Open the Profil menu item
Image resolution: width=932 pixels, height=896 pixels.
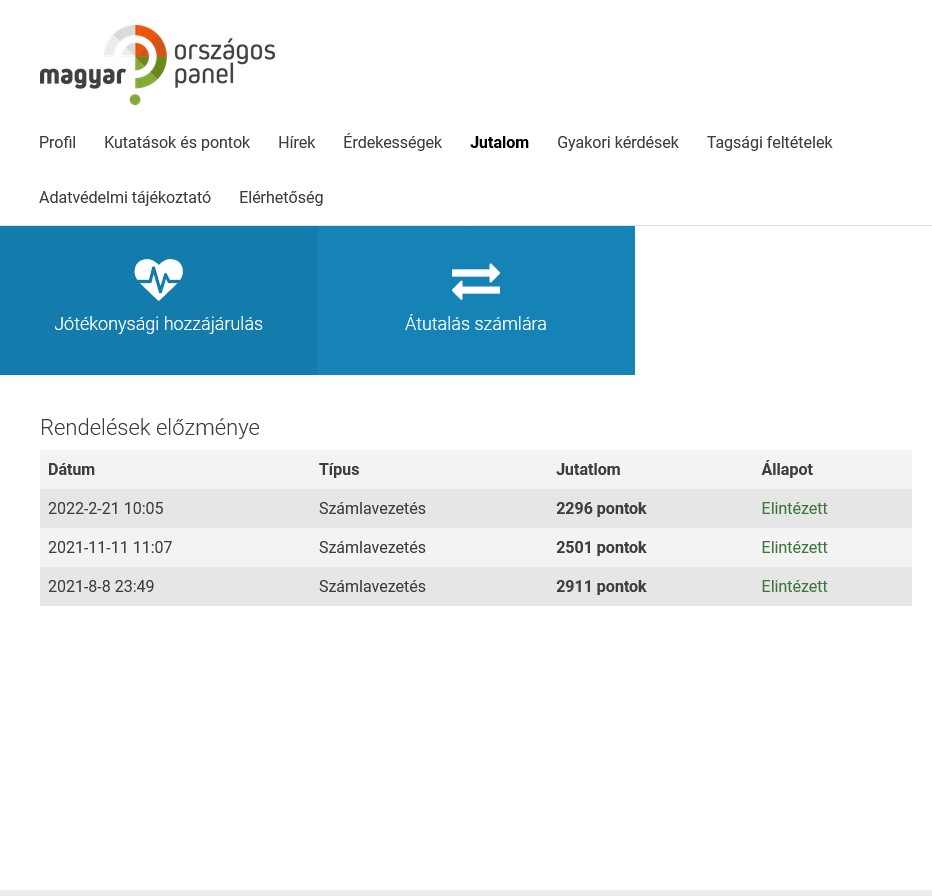57,143
